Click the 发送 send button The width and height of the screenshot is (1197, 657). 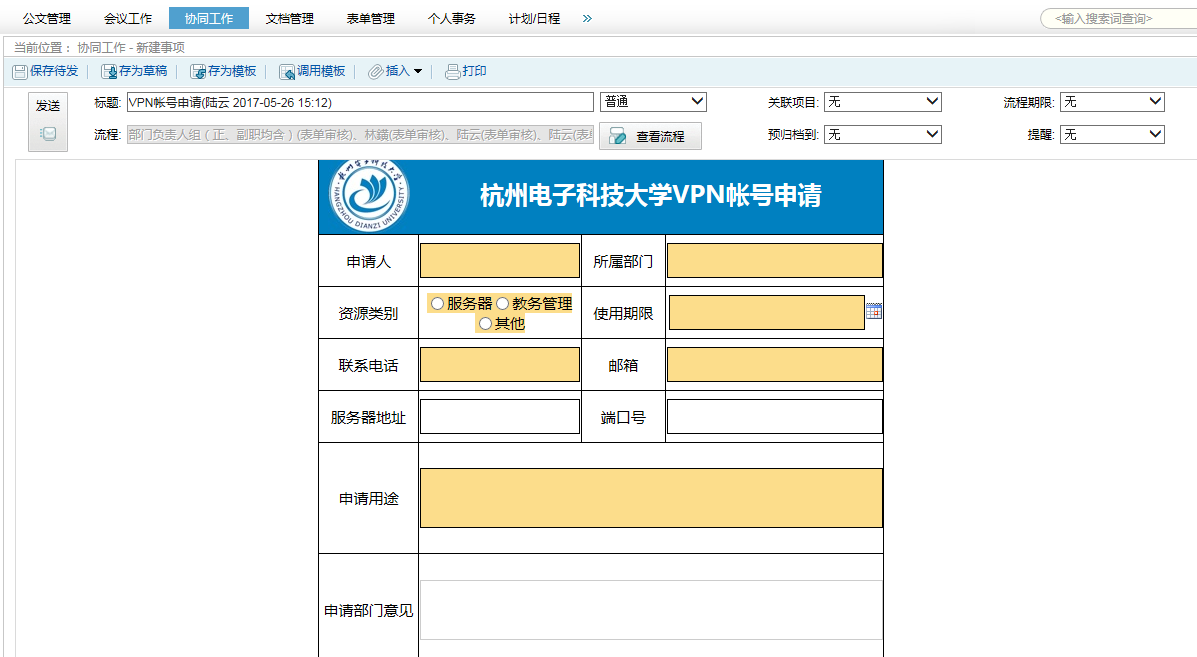click(x=48, y=122)
